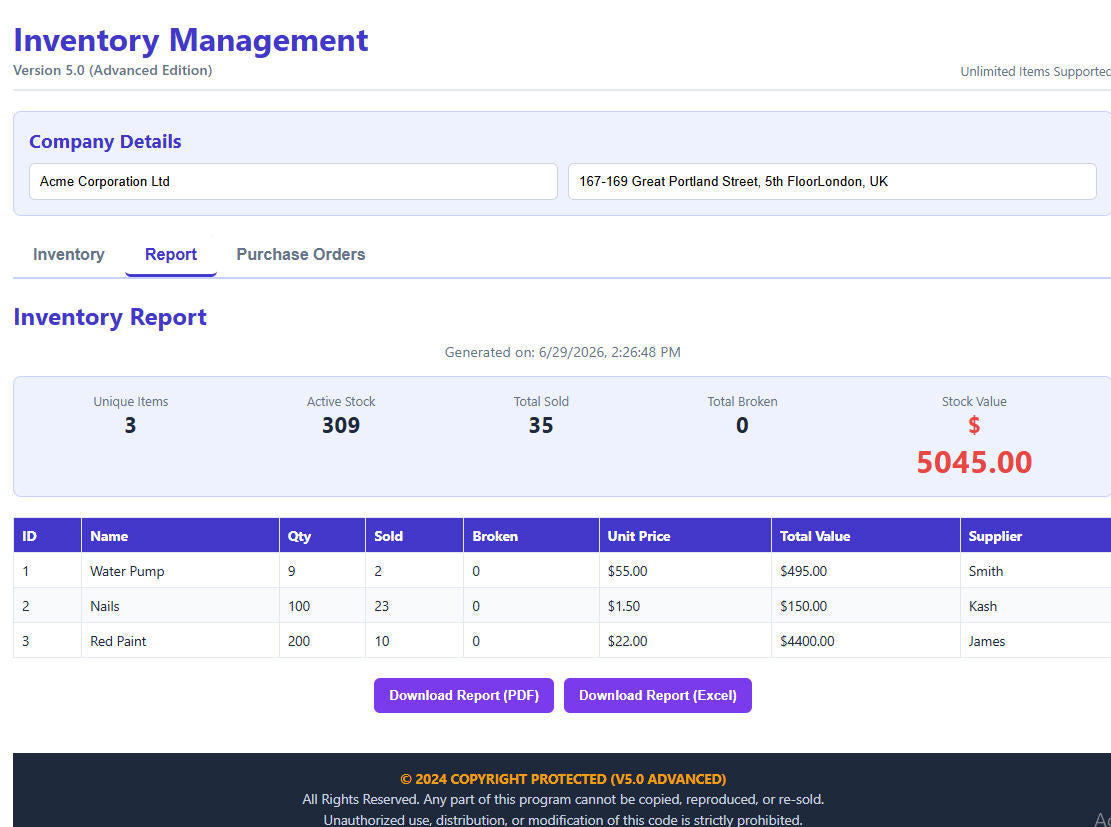Click the Total Broken 0 figure
This screenshot has height=827, width=1111.
pyautogui.click(x=742, y=425)
